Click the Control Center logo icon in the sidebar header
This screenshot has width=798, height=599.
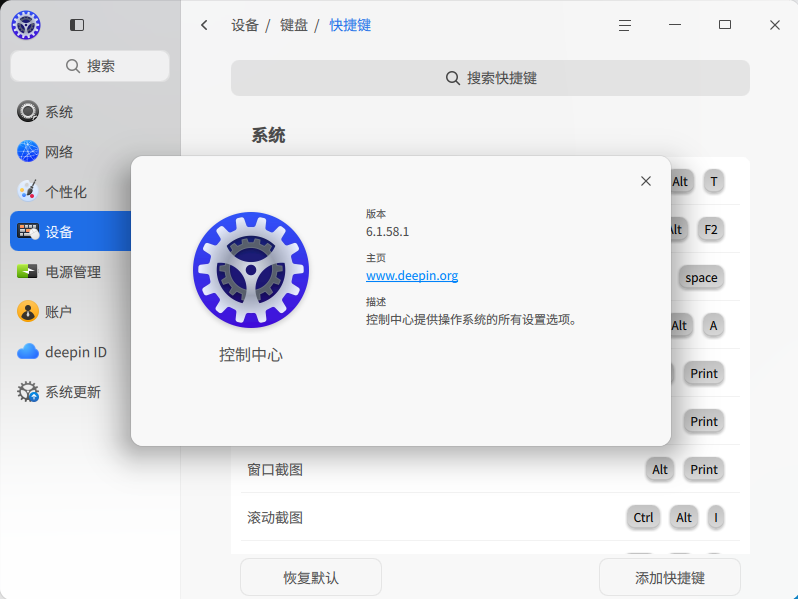click(x=26, y=25)
